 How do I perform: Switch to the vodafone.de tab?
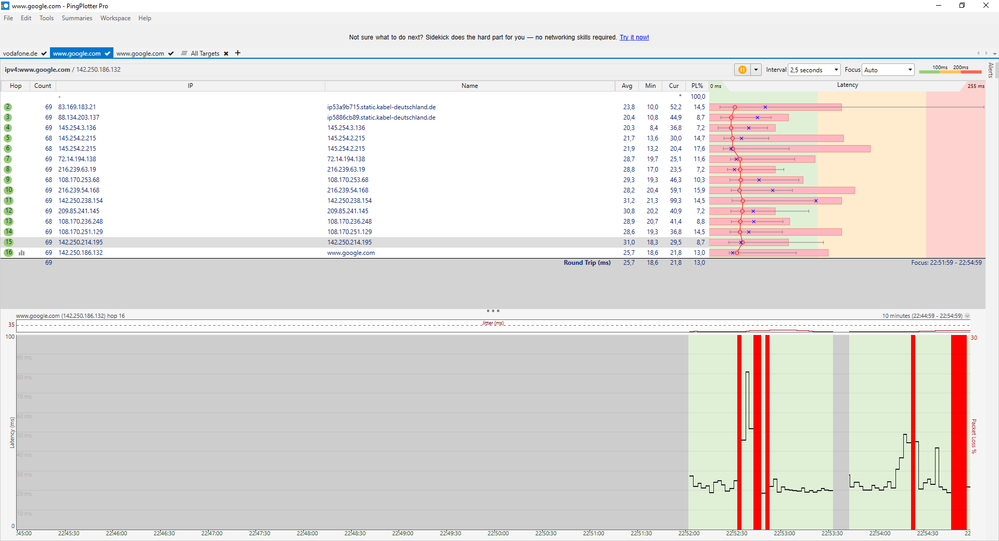point(20,54)
